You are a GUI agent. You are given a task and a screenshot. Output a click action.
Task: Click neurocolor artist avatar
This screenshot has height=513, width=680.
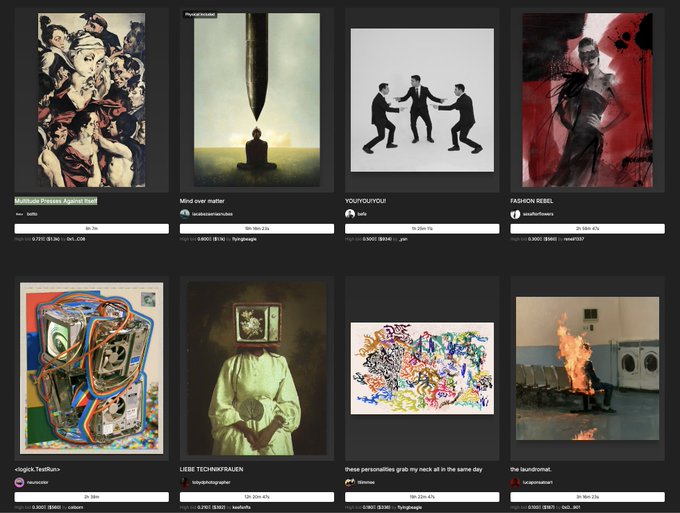[x=20, y=482]
